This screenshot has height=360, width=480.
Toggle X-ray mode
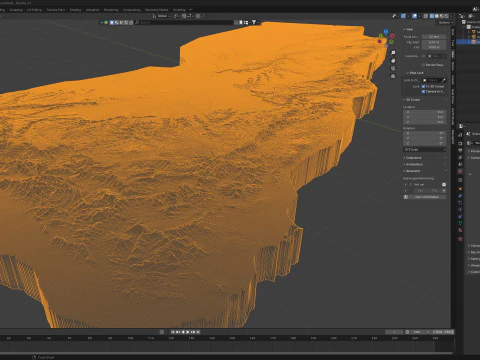pos(426,16)
